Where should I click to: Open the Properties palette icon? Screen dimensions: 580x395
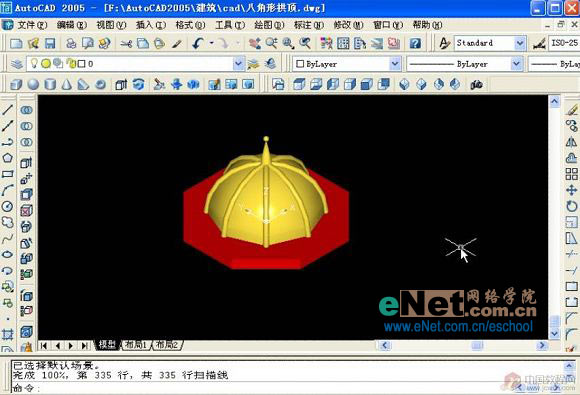(326, 44)
